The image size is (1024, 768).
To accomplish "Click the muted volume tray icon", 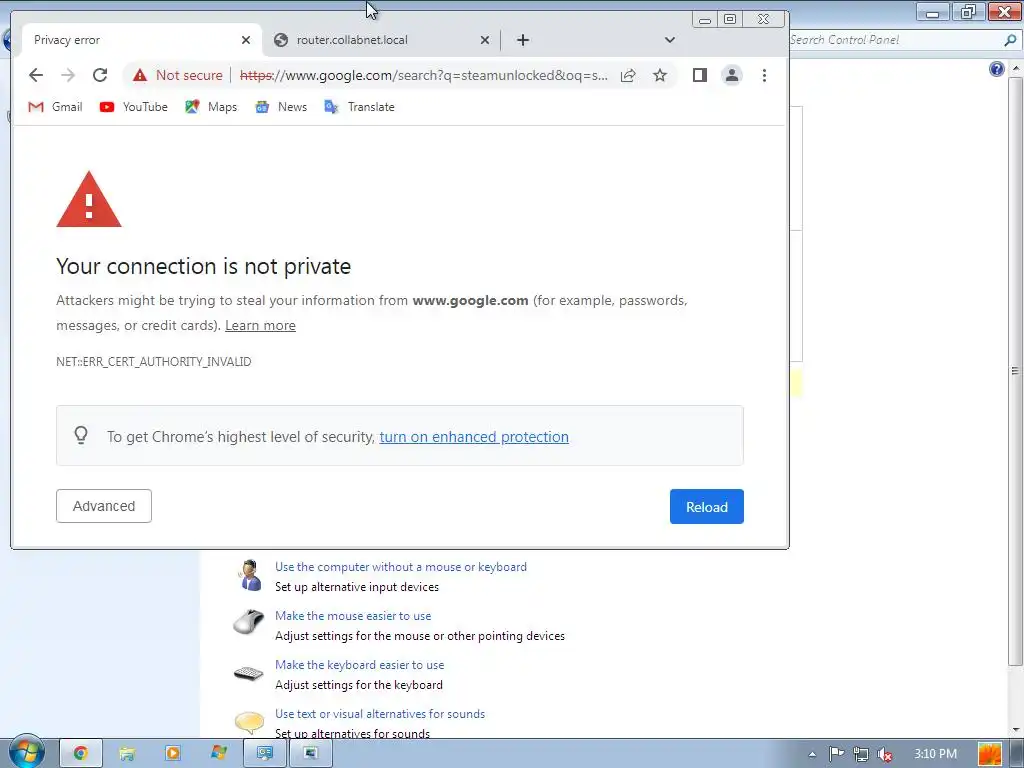I will coord(885,754).
